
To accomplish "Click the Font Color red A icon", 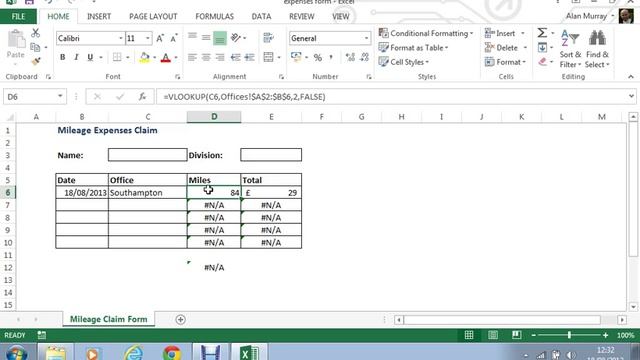I will (165, 57).
